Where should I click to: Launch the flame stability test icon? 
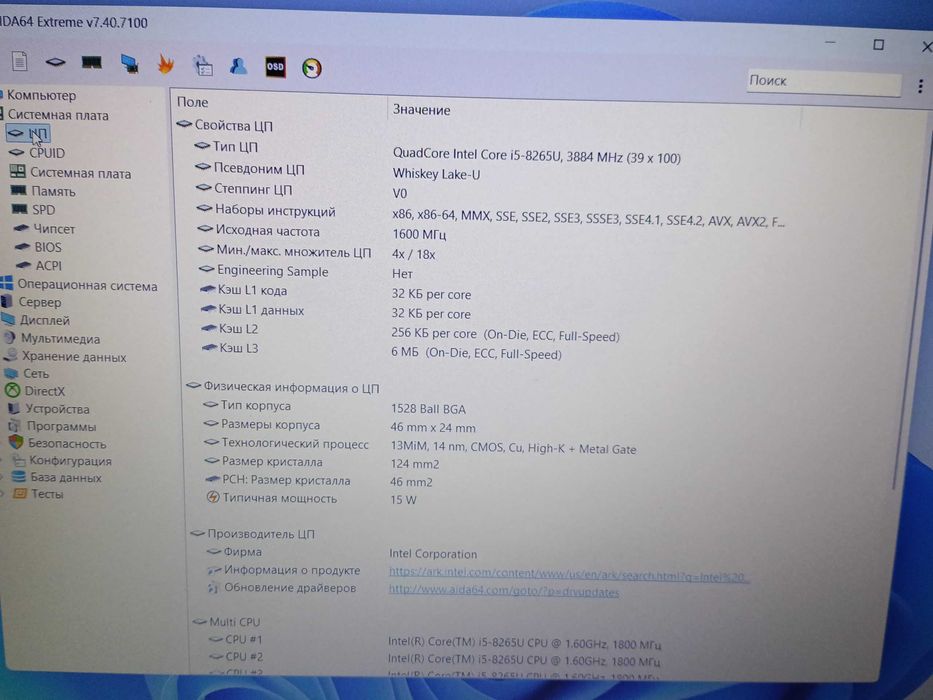tap(165, 64)
